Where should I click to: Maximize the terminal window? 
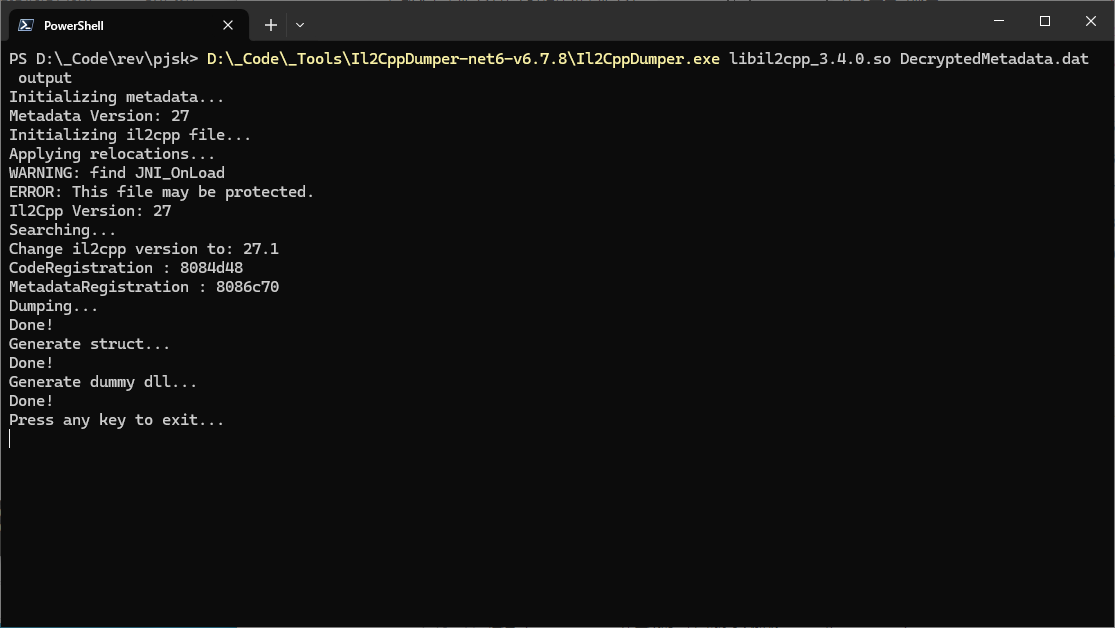click(1045, 21)
